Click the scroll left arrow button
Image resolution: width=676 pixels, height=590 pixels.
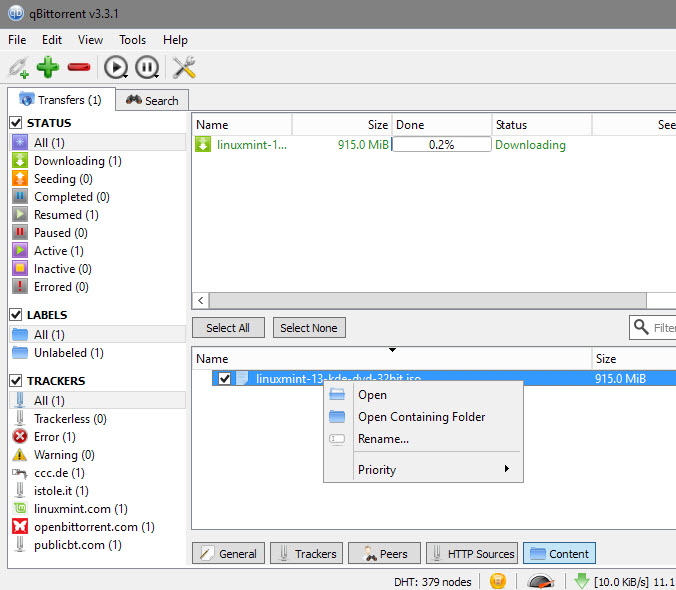click(200, 300)
